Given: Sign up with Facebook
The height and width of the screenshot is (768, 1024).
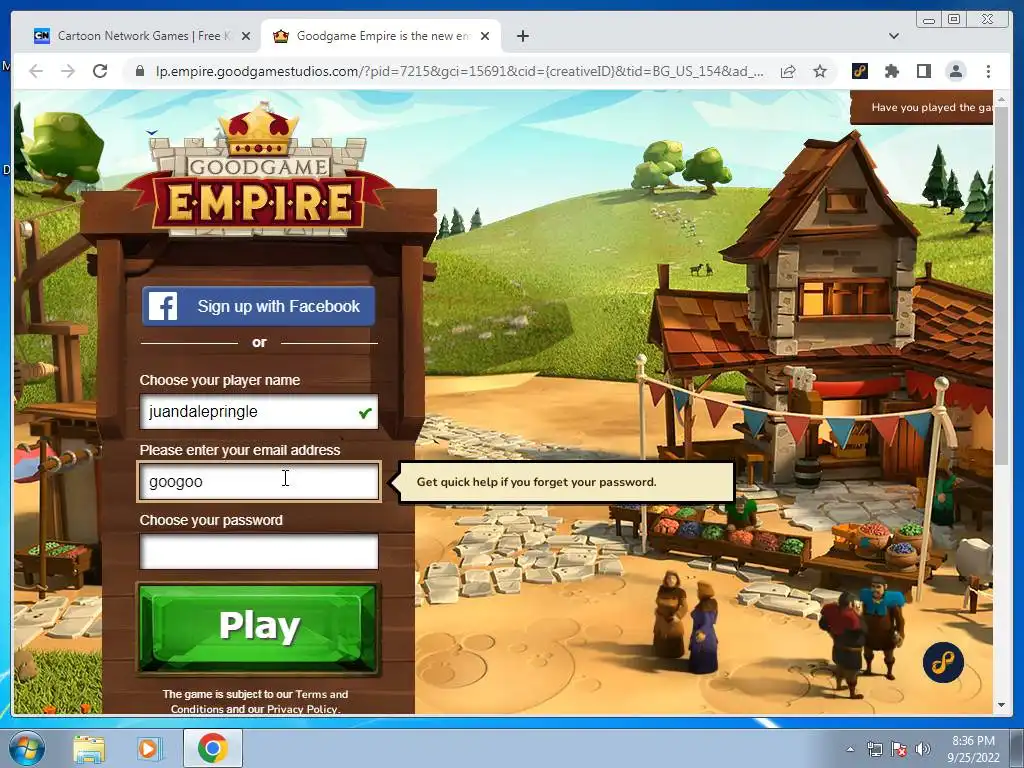Looking at the screenshot, I should pos(259,306).
